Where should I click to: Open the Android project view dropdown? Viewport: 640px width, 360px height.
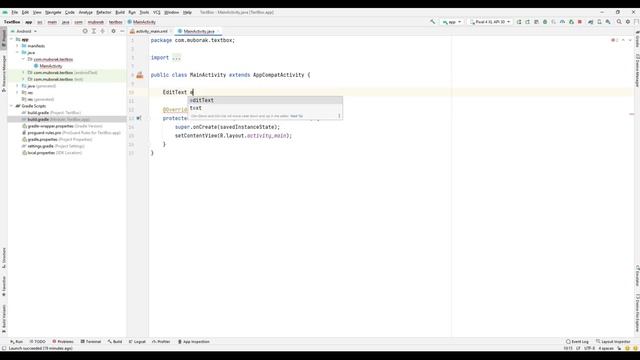pyautogui.click(x=24, y=31)
